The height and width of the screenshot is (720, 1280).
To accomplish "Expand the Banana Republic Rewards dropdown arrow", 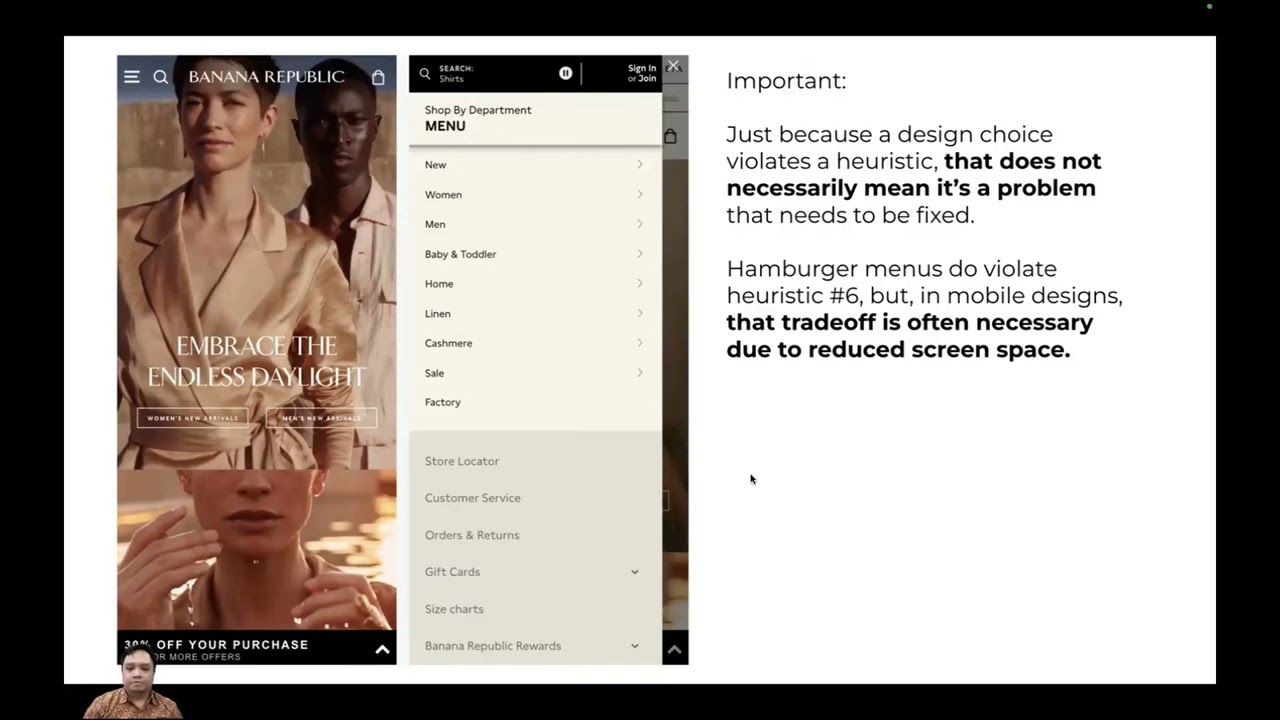I will 635,646.
